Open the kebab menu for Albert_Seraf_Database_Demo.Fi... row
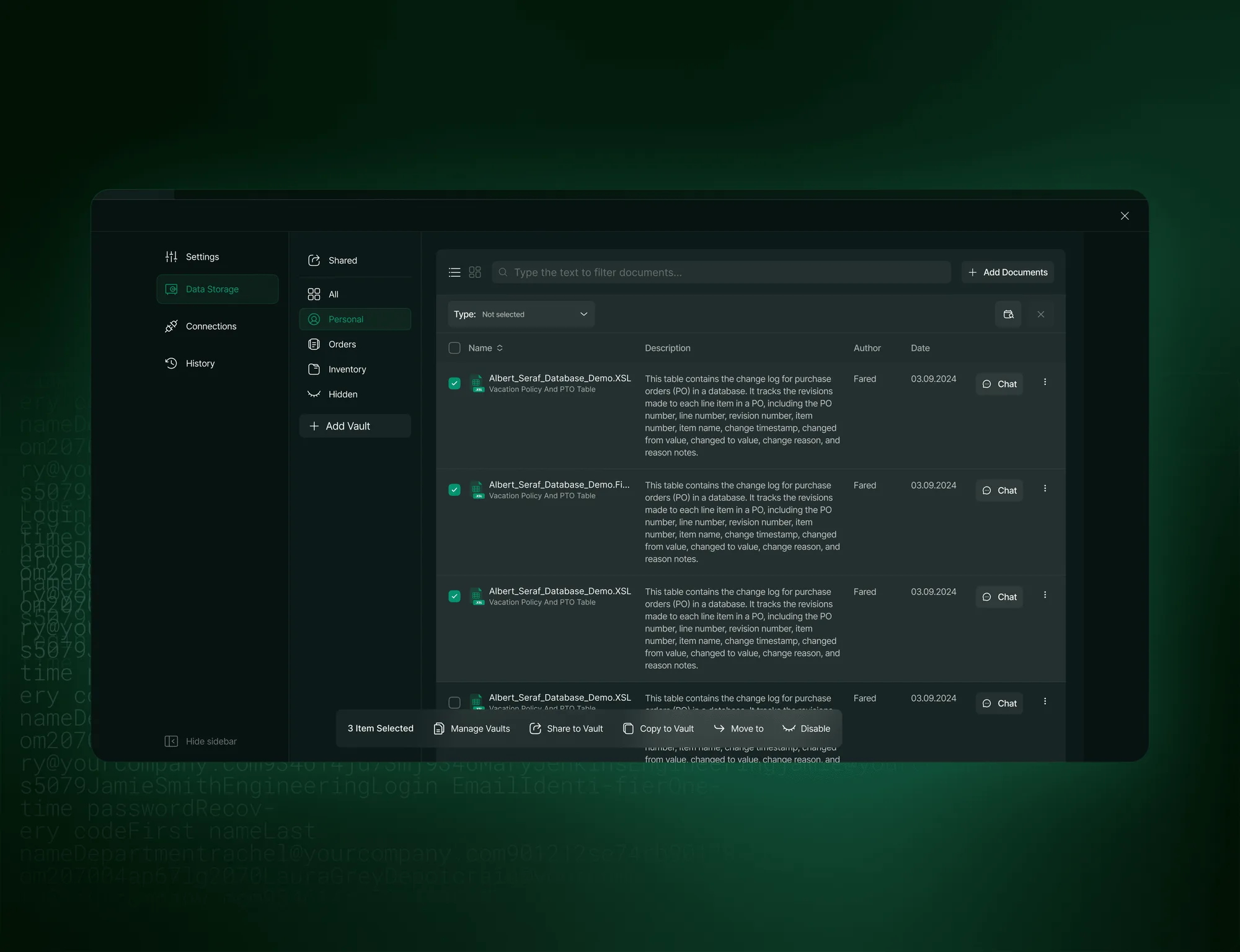The image size is (1240, 952). tap(1045, 488)
